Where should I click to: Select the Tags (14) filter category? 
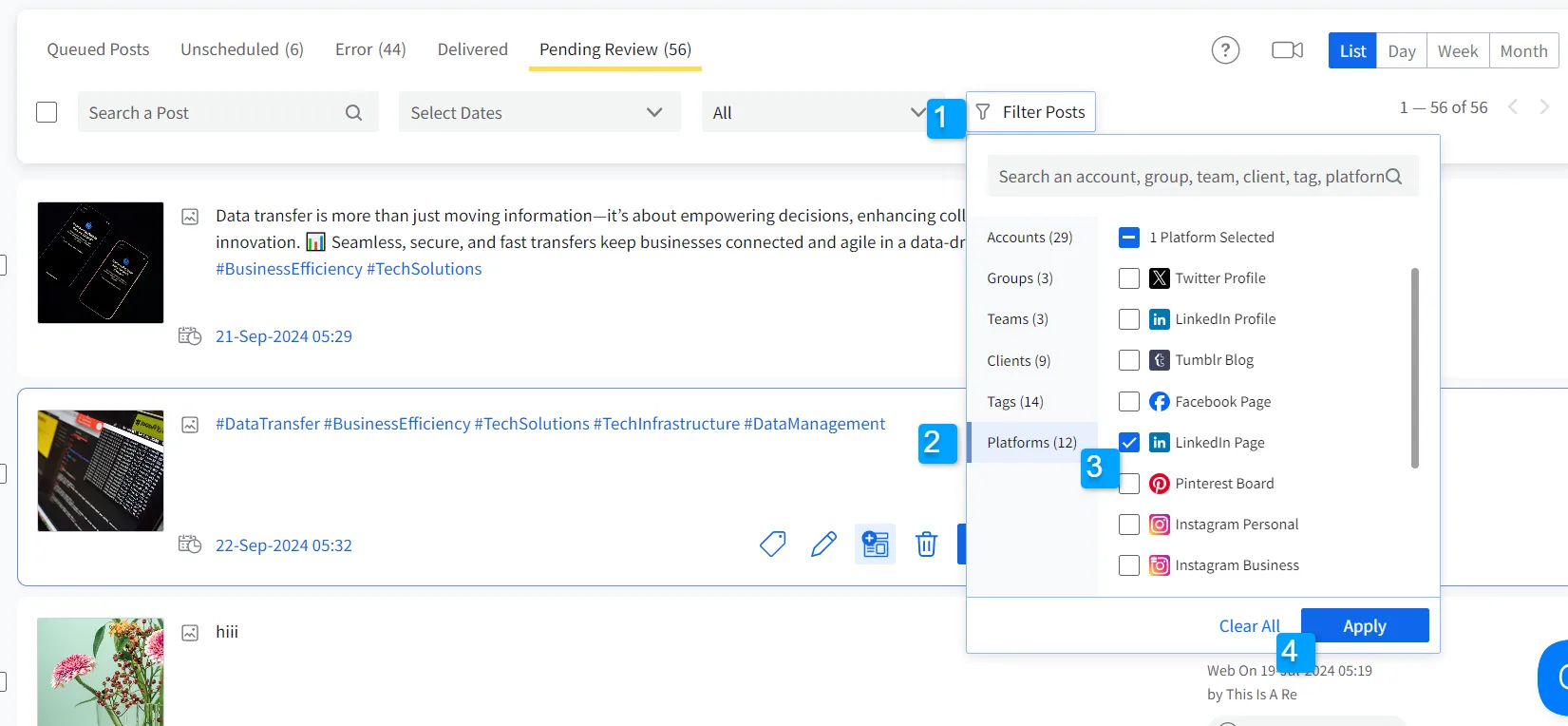(1015, 402)
